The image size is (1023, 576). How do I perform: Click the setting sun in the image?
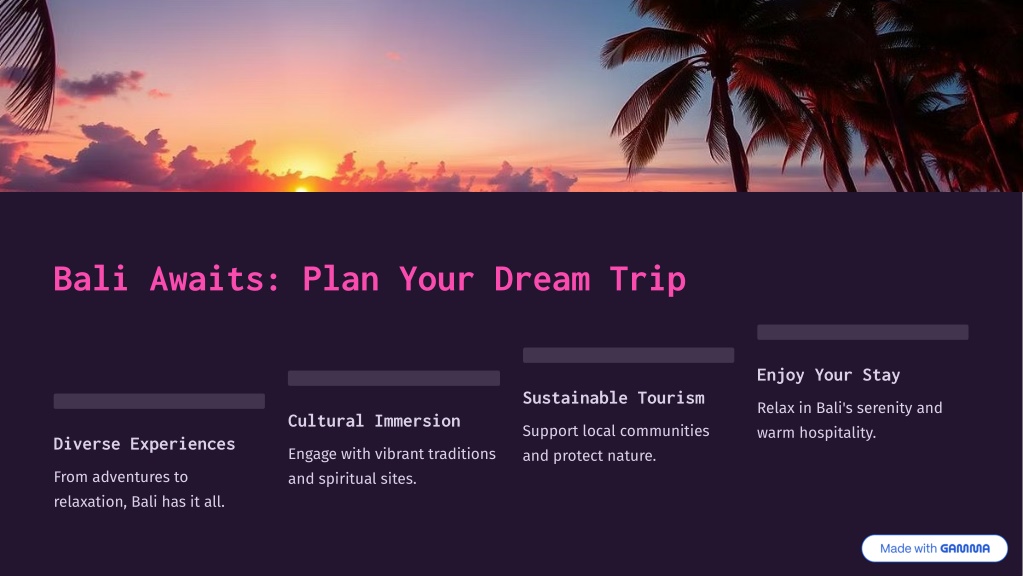coord(301,183)
